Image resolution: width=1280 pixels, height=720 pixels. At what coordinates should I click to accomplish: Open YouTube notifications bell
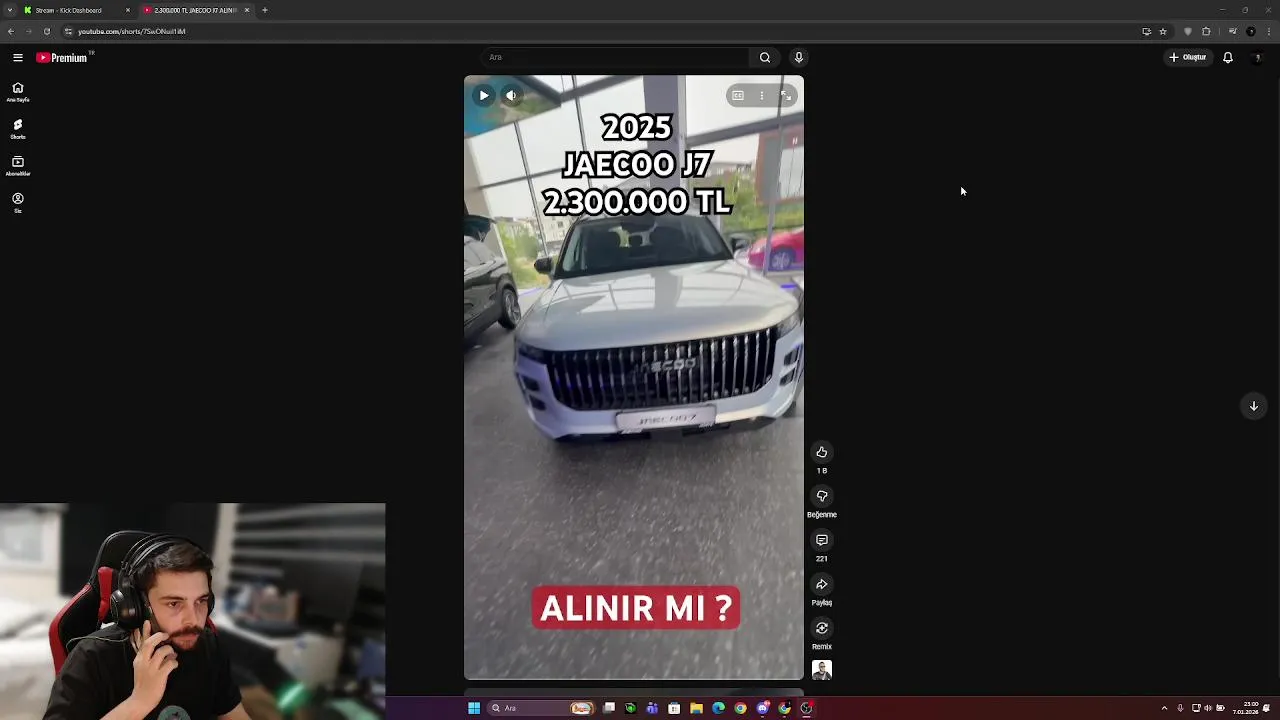1228,57
